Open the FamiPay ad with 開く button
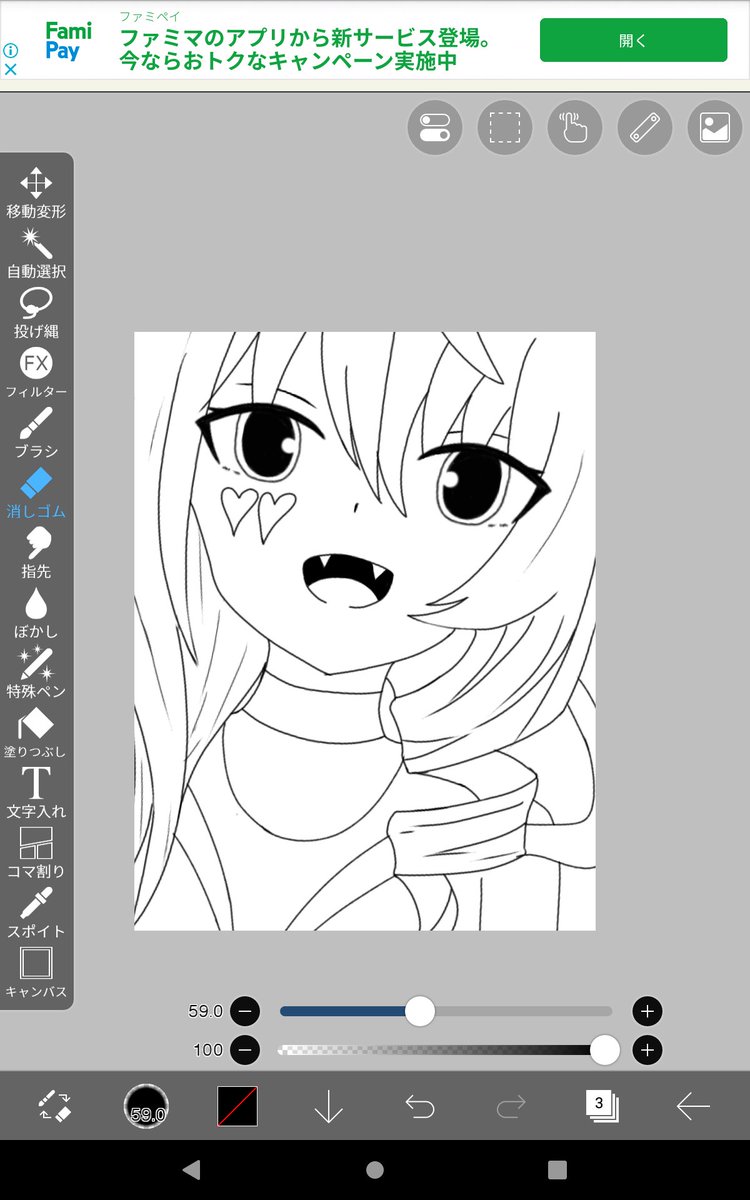750x1200 pixels. click(x=633, y=40)
